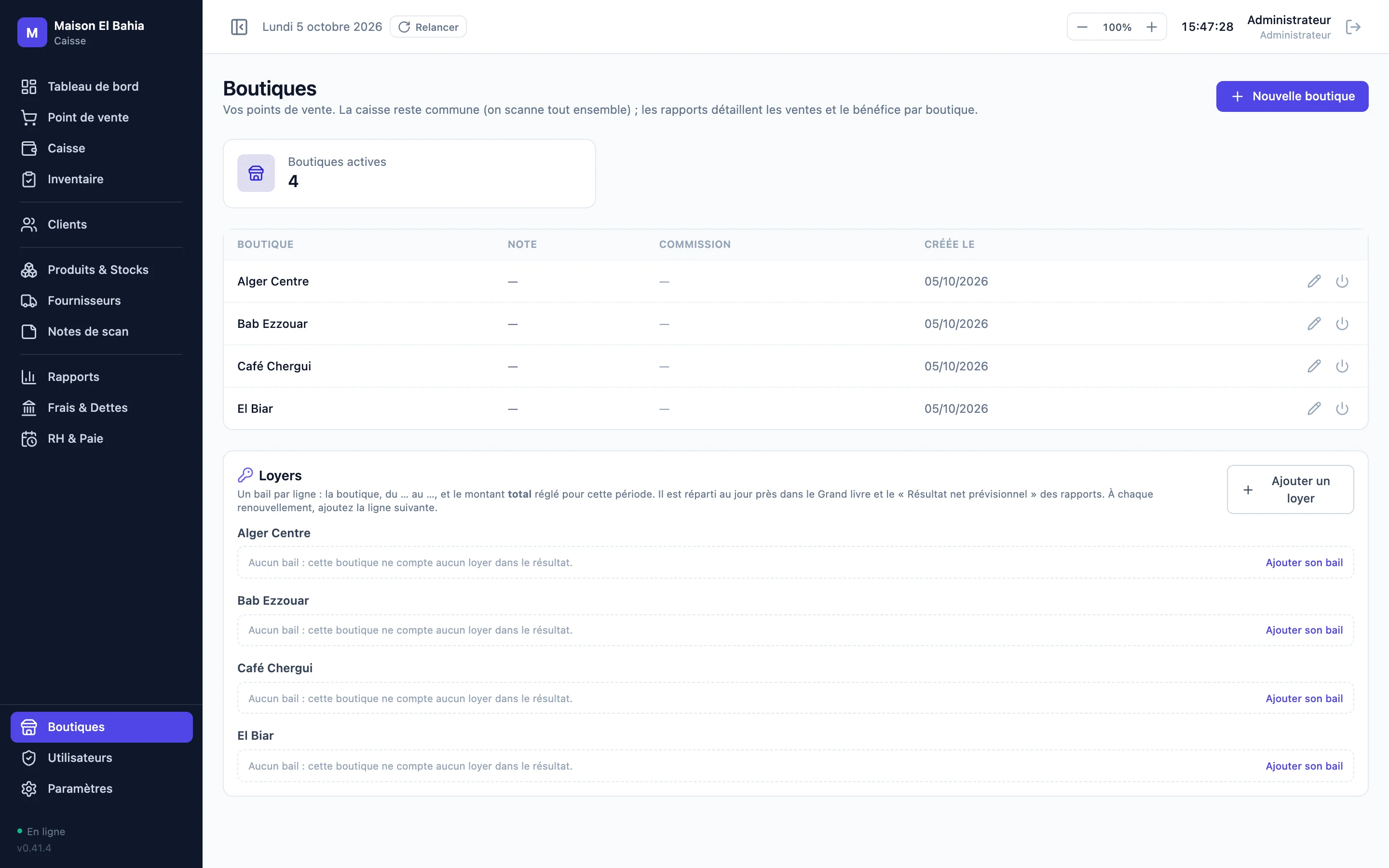
Task: Open Frais & Dettes
Action: (x=102, y=408)
